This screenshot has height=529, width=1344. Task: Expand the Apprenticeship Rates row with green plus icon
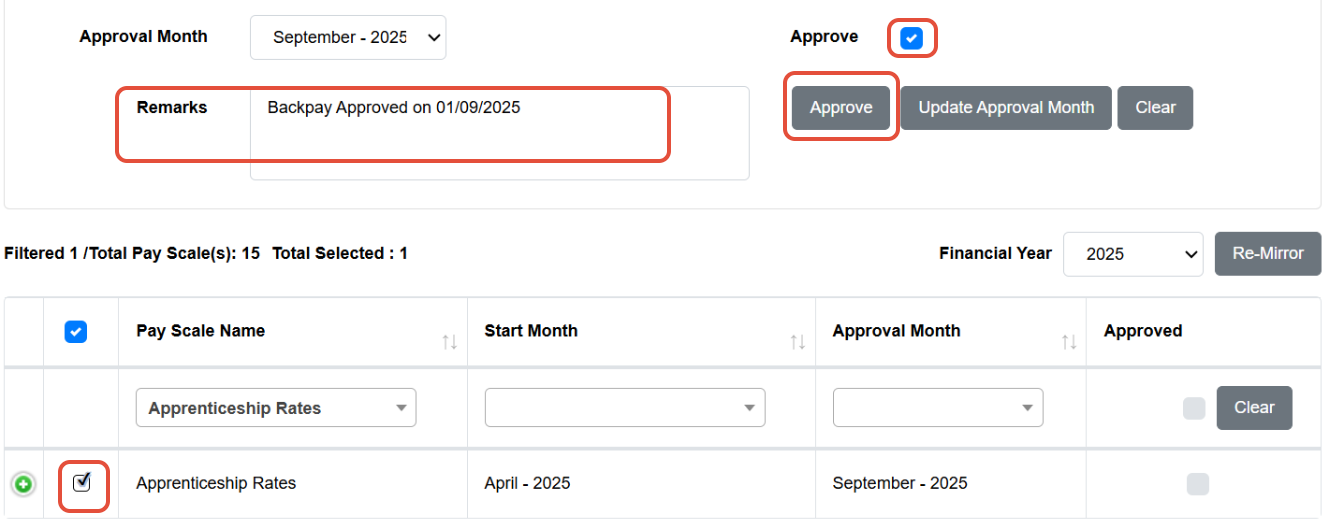point(22,485)
